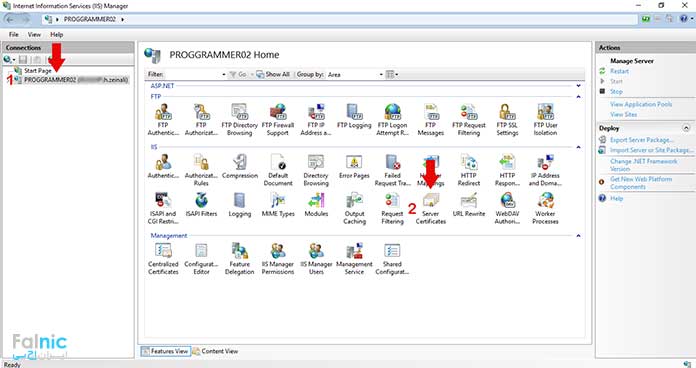This screenshot has height=368, width=696.
Task: Open IIS Manager Permissions
Action: click(x=278, y=258)
